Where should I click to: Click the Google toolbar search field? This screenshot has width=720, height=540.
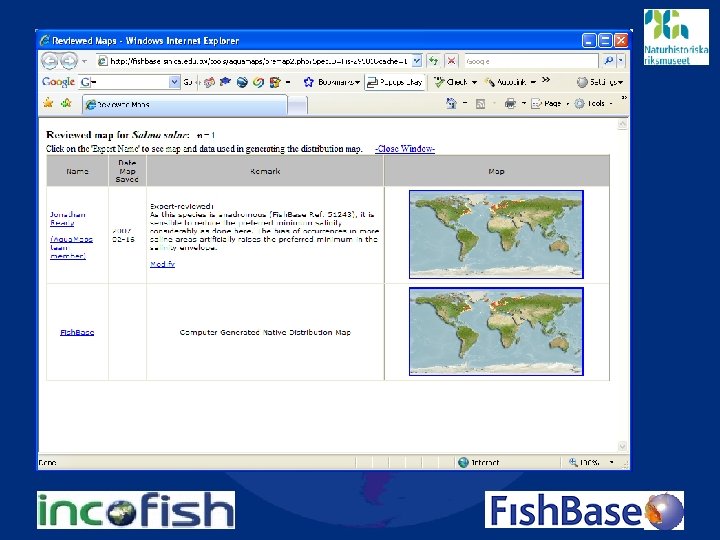click(x=124, y=82)
